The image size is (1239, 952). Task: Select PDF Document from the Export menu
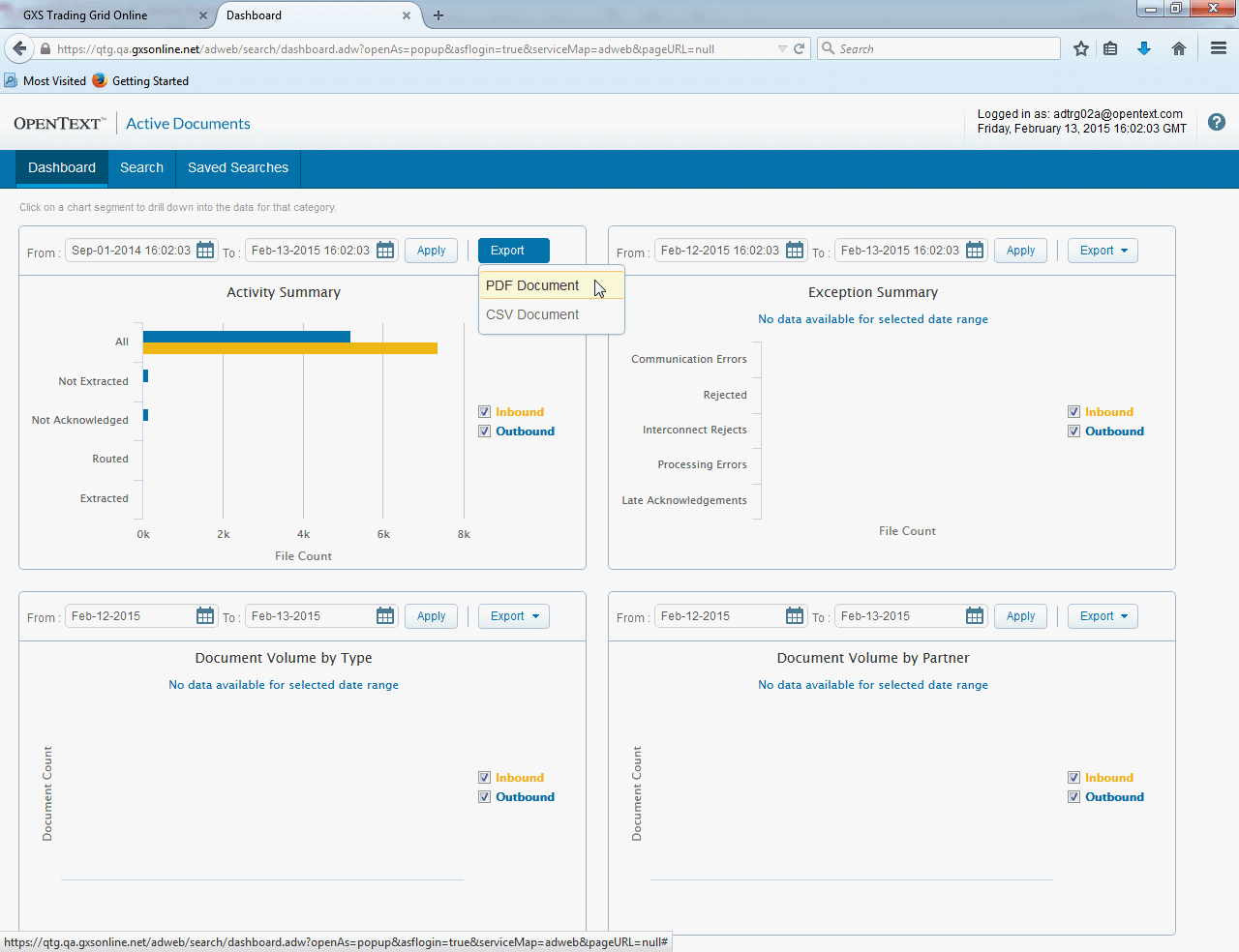(532, 285)
